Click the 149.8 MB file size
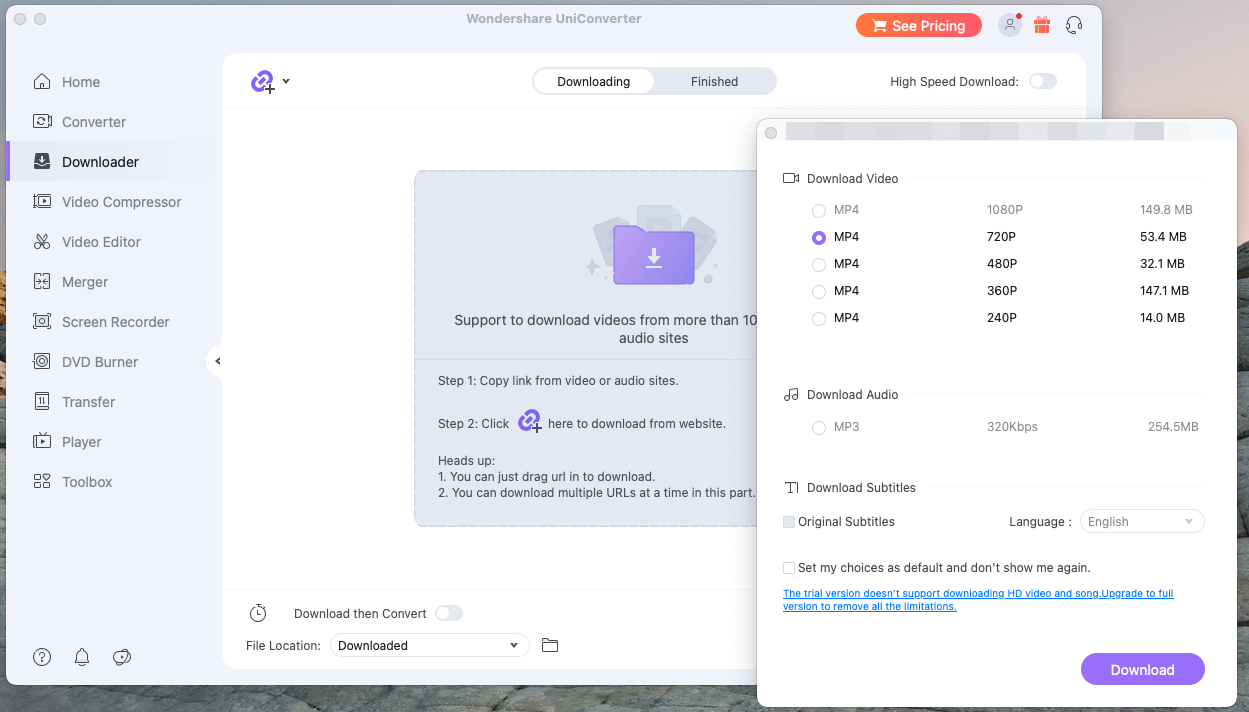The width and height of the screenshot is (1249, 712). [1166, 210]
